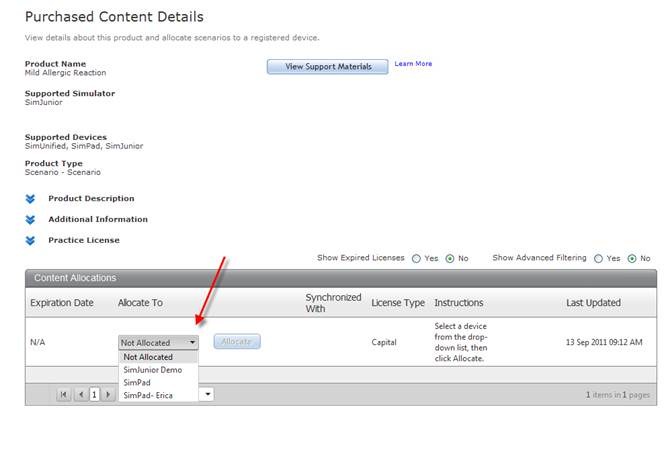This screenshot has width=672, height=450.
Task: Expand the Practice License section
Action: (30, 241)
